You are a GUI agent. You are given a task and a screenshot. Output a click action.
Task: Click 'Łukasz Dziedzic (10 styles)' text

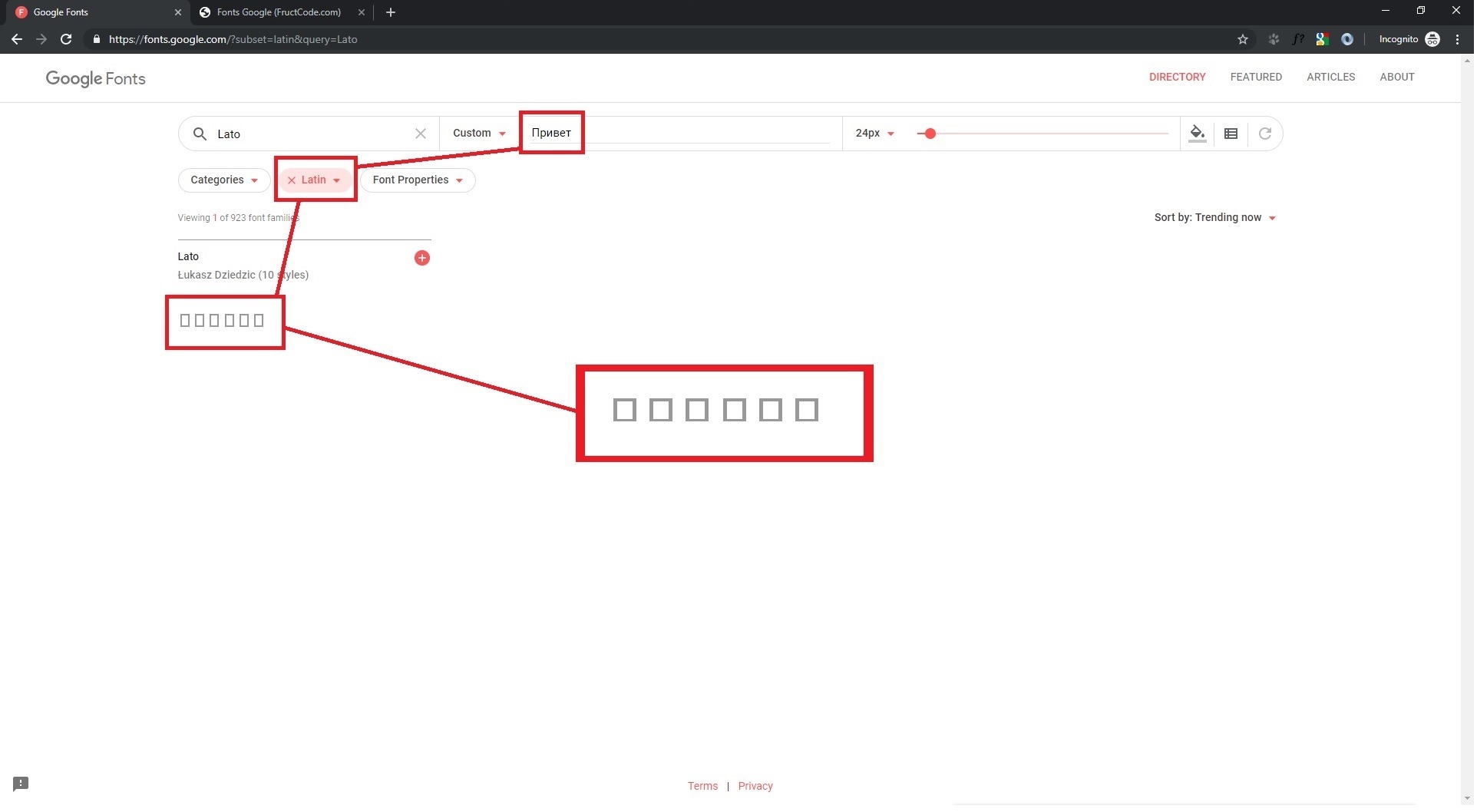click(x=243, y=276)
